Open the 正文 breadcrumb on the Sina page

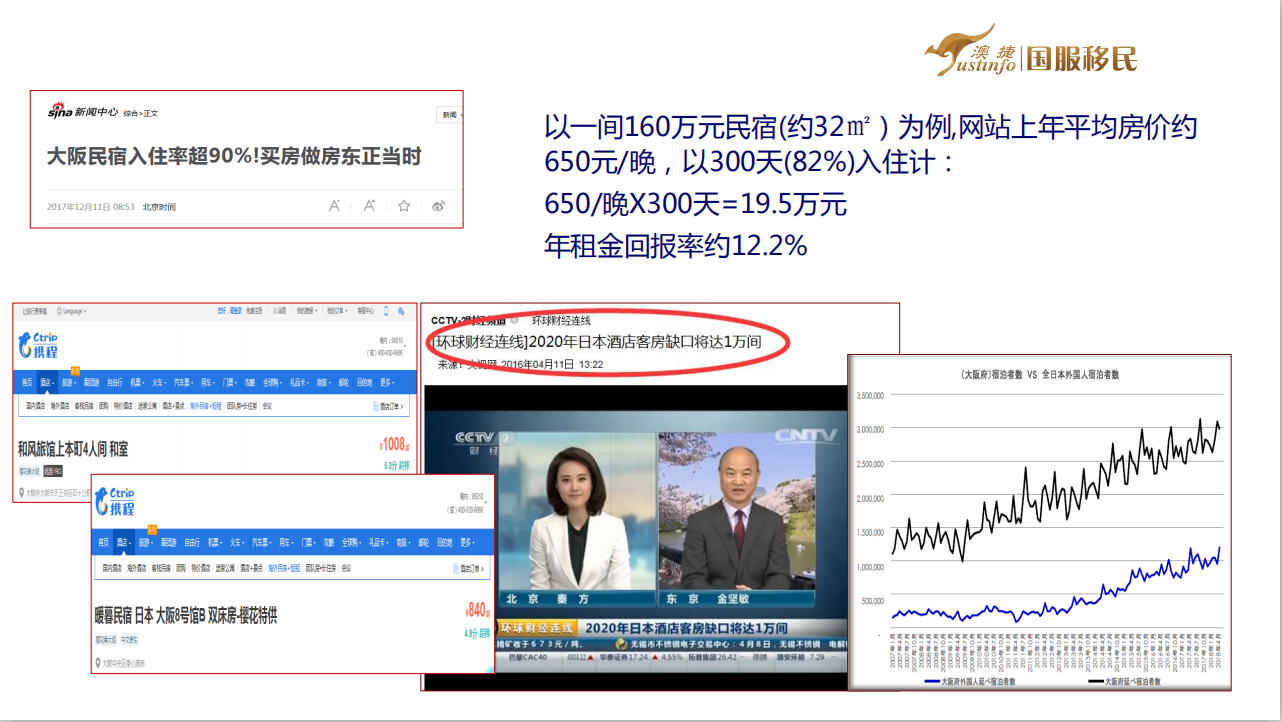pyautogui.click(x=151, y=113)
